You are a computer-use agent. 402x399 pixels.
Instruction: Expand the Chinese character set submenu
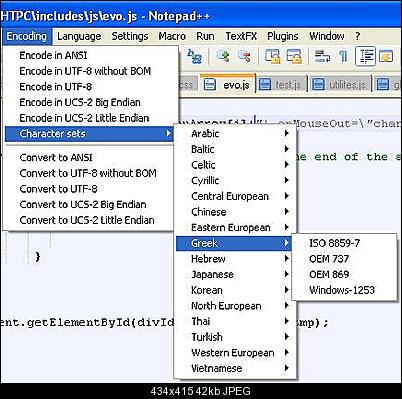coord(235,212)
